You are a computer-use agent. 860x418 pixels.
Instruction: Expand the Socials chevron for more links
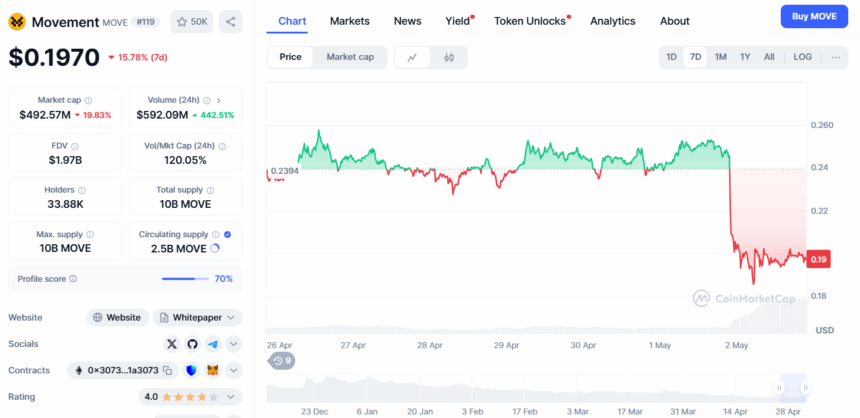(x=234, y=344)
